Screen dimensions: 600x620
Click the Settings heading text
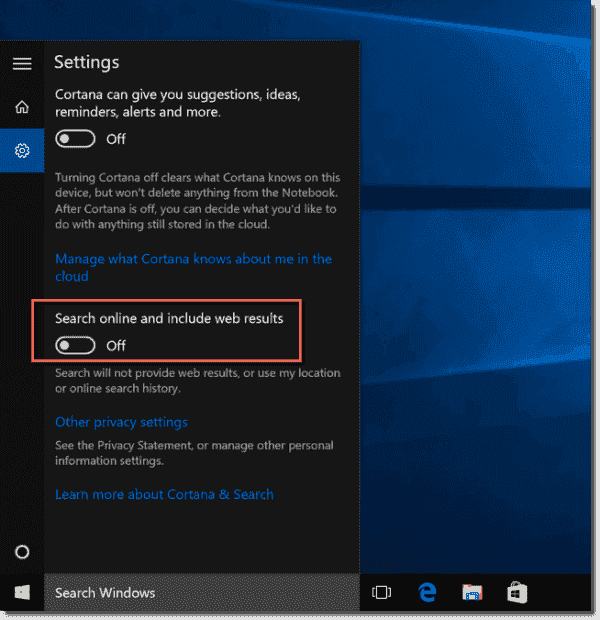click(87, 62)
